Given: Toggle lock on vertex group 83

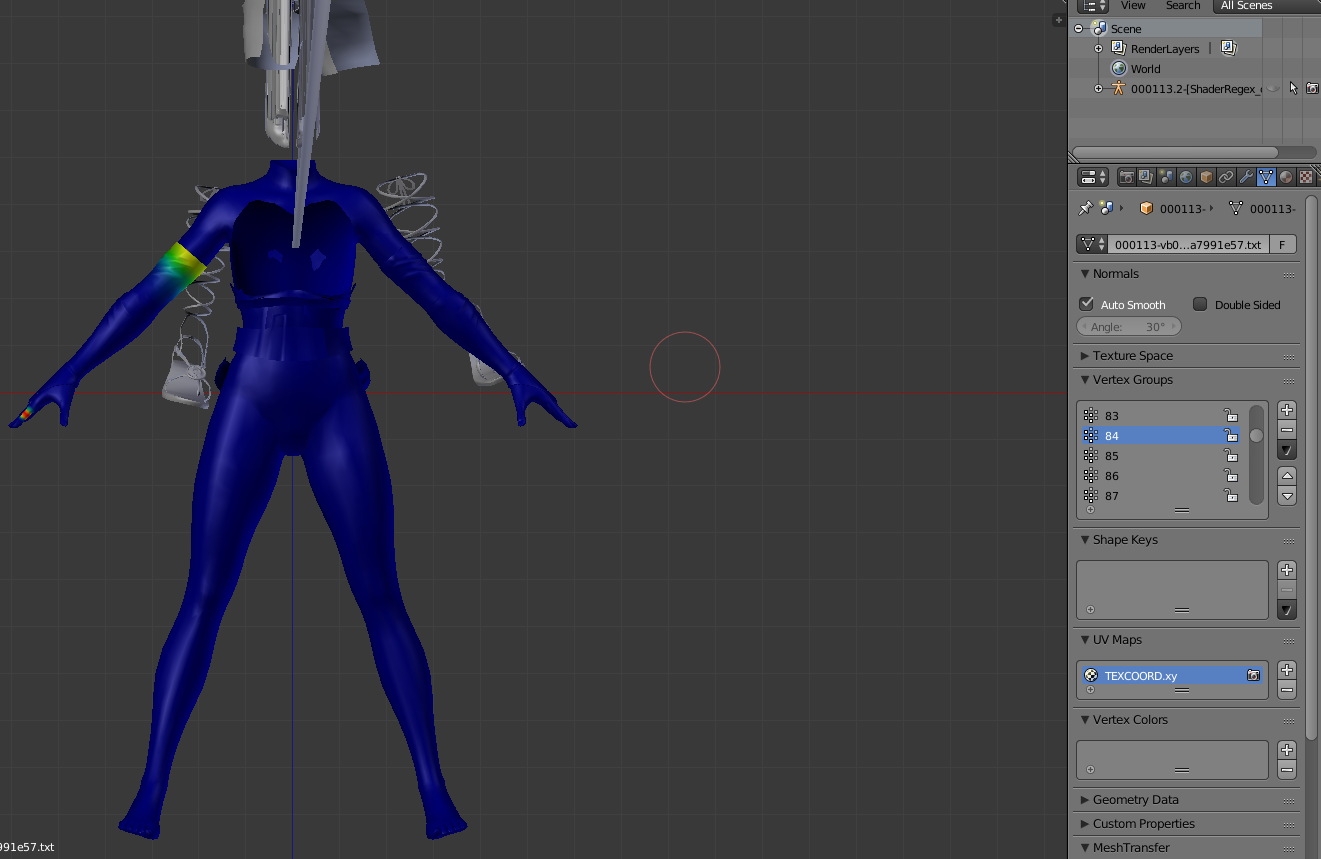Looking at the screenshot, I should 1230,415.
